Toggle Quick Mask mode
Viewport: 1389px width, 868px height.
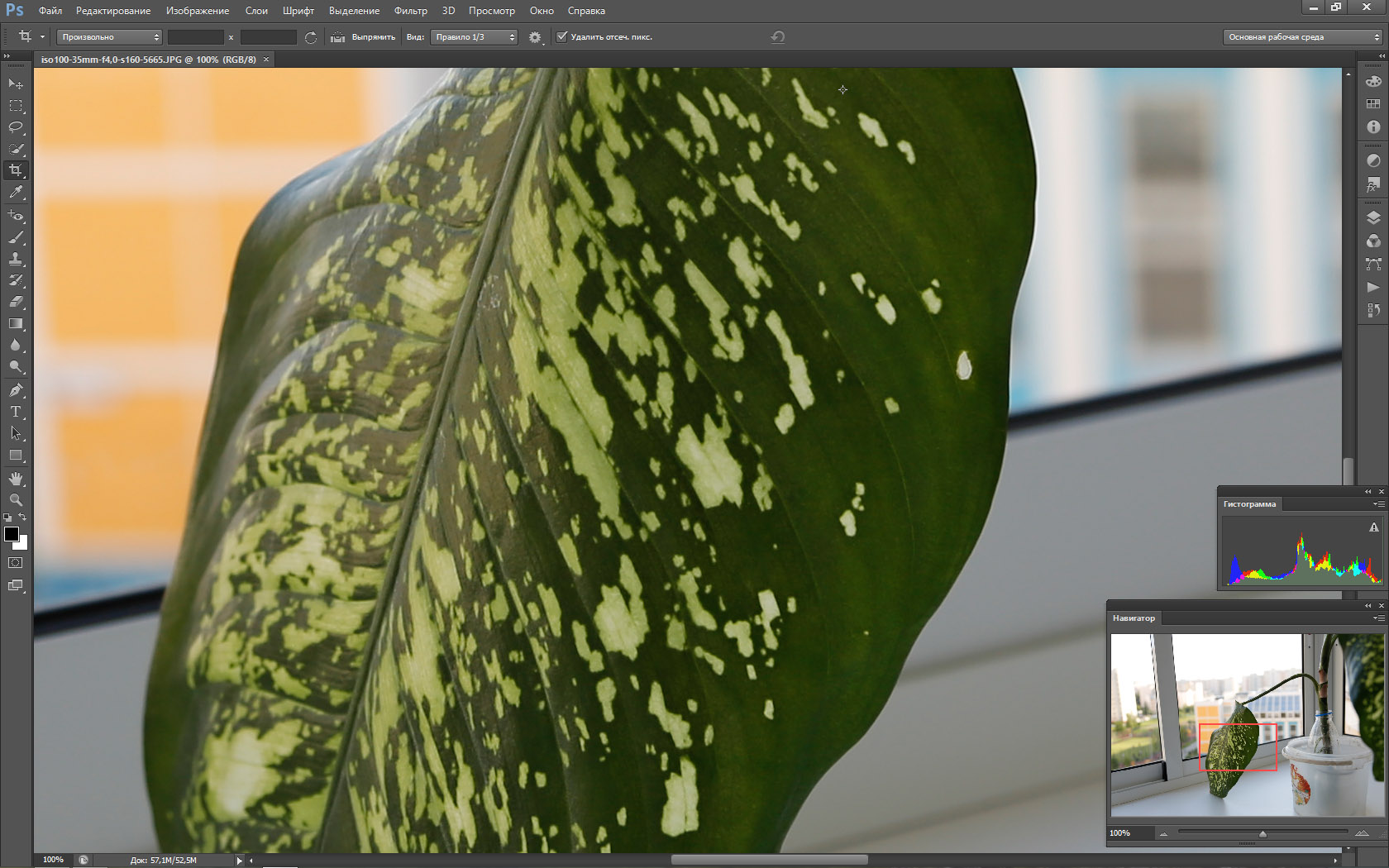point(16,563)
